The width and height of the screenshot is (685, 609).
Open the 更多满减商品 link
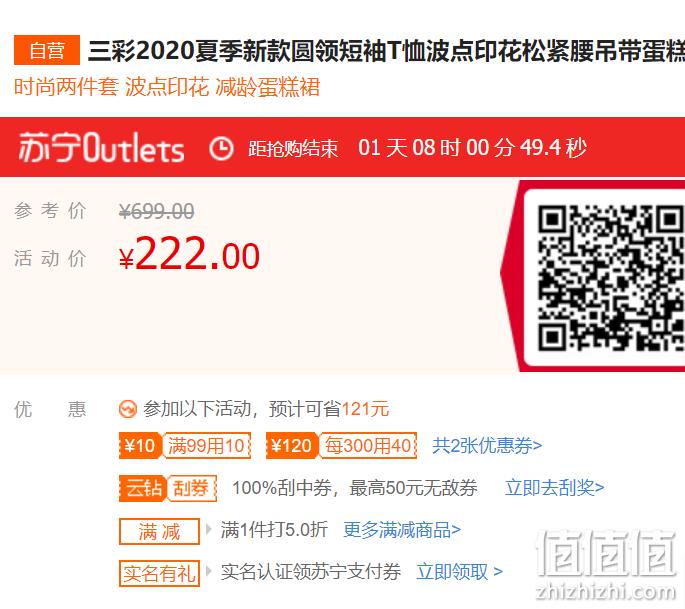(x=402, y=530)
